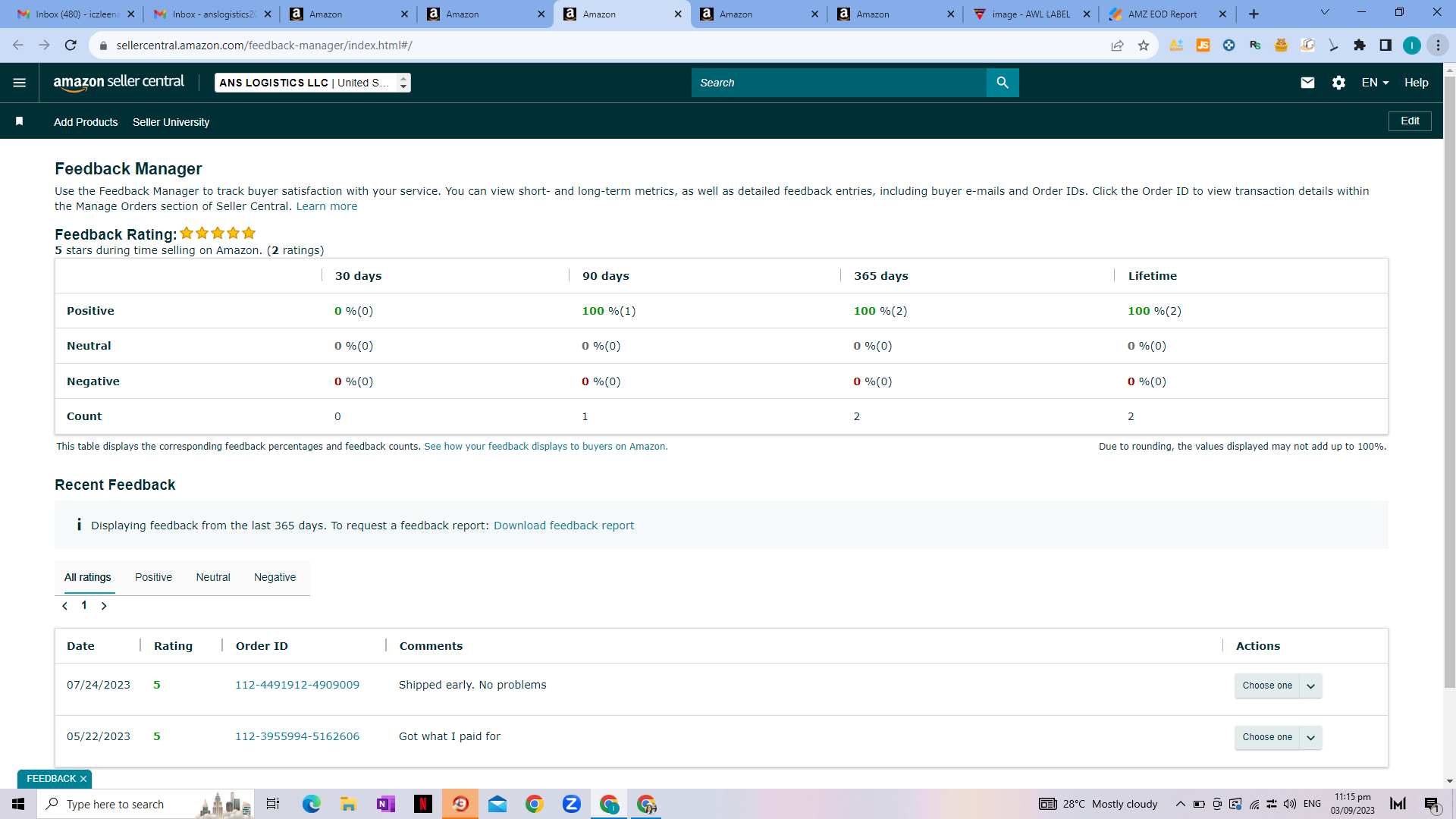The image size is (1456, 819).
Task: Open Chrome profile avatar
Action: click(1411, 45)
